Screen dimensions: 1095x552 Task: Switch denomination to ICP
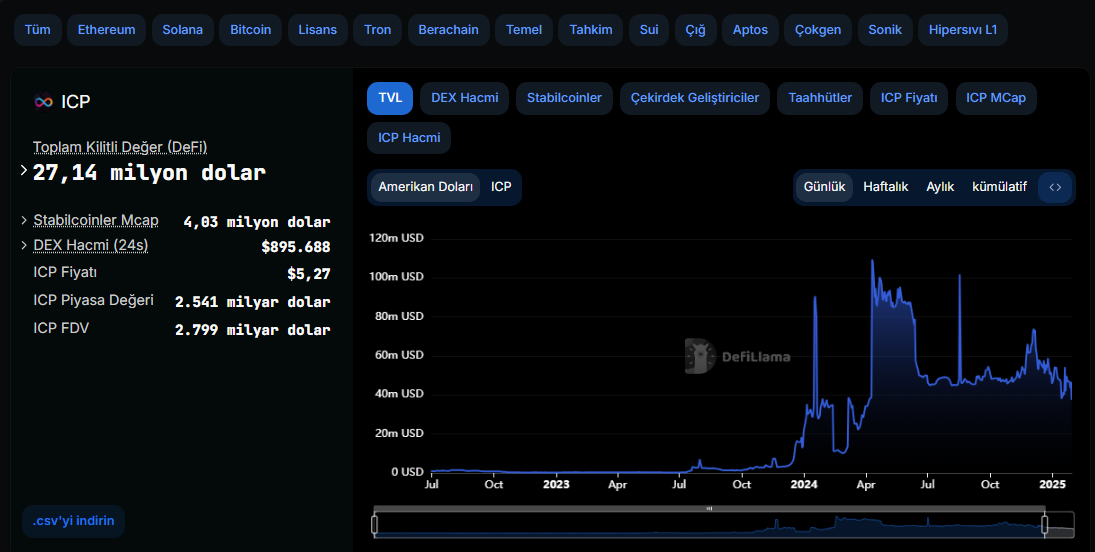(501, 187)
